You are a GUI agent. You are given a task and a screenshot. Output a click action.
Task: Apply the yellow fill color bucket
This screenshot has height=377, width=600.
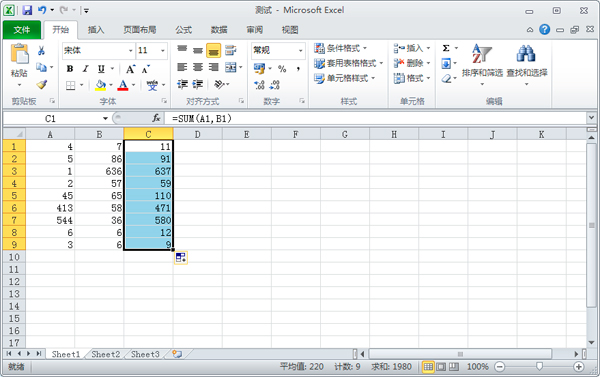(101, 85)
